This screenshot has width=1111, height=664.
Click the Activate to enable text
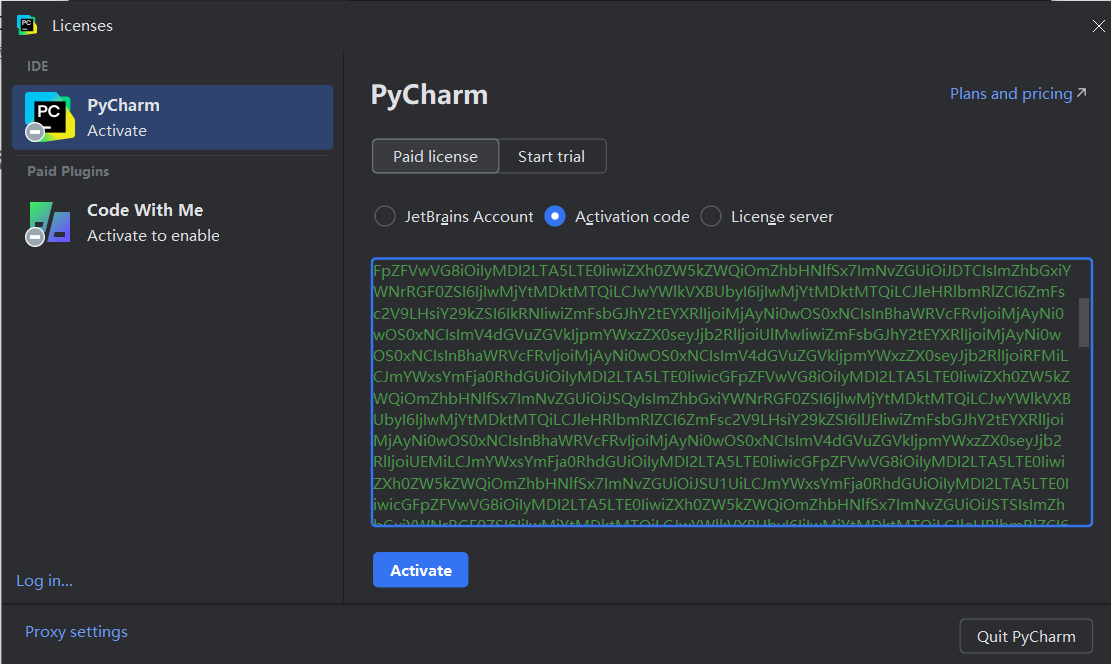(153, 235)
